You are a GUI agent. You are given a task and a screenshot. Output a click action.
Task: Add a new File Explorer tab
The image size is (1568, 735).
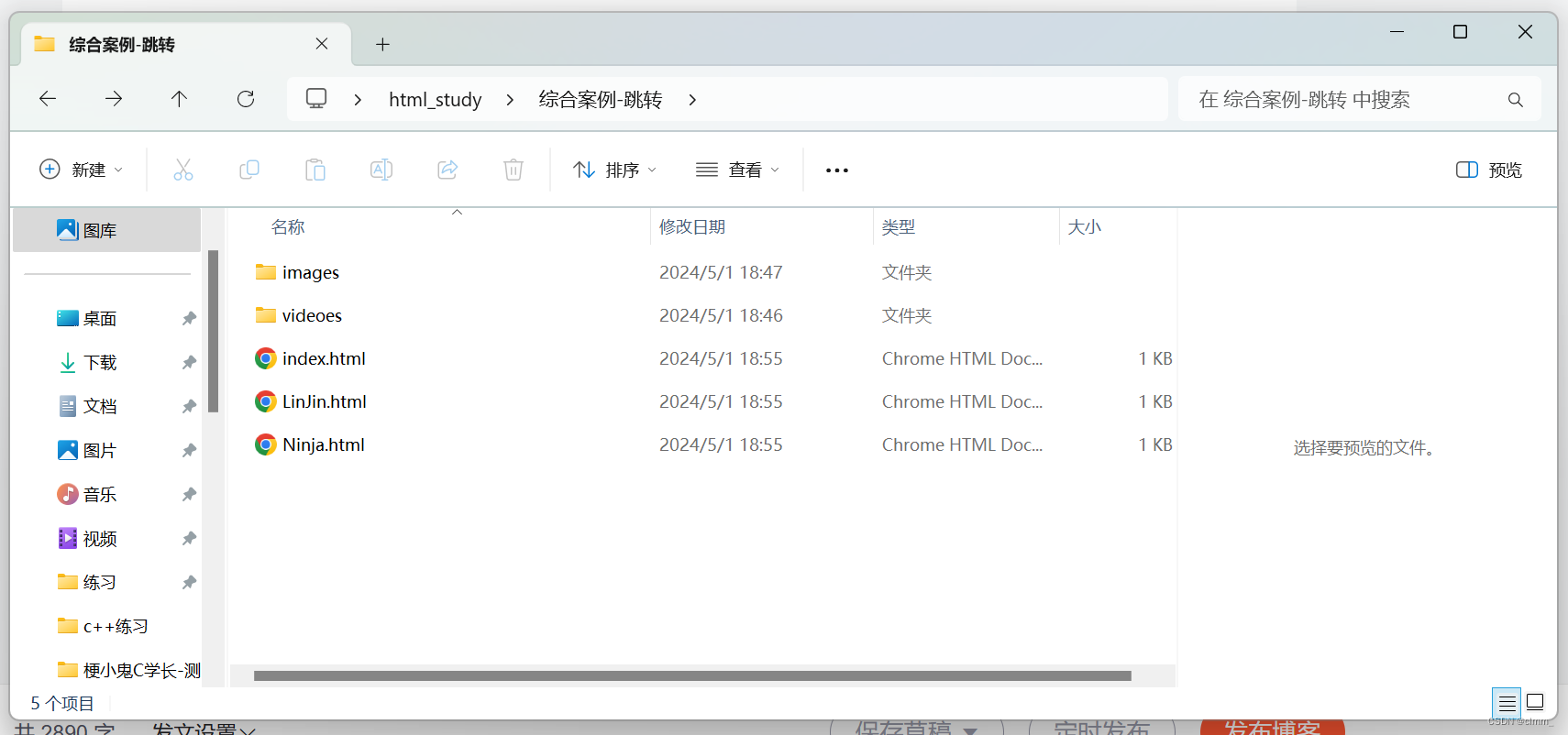click(x=382, y=44)
